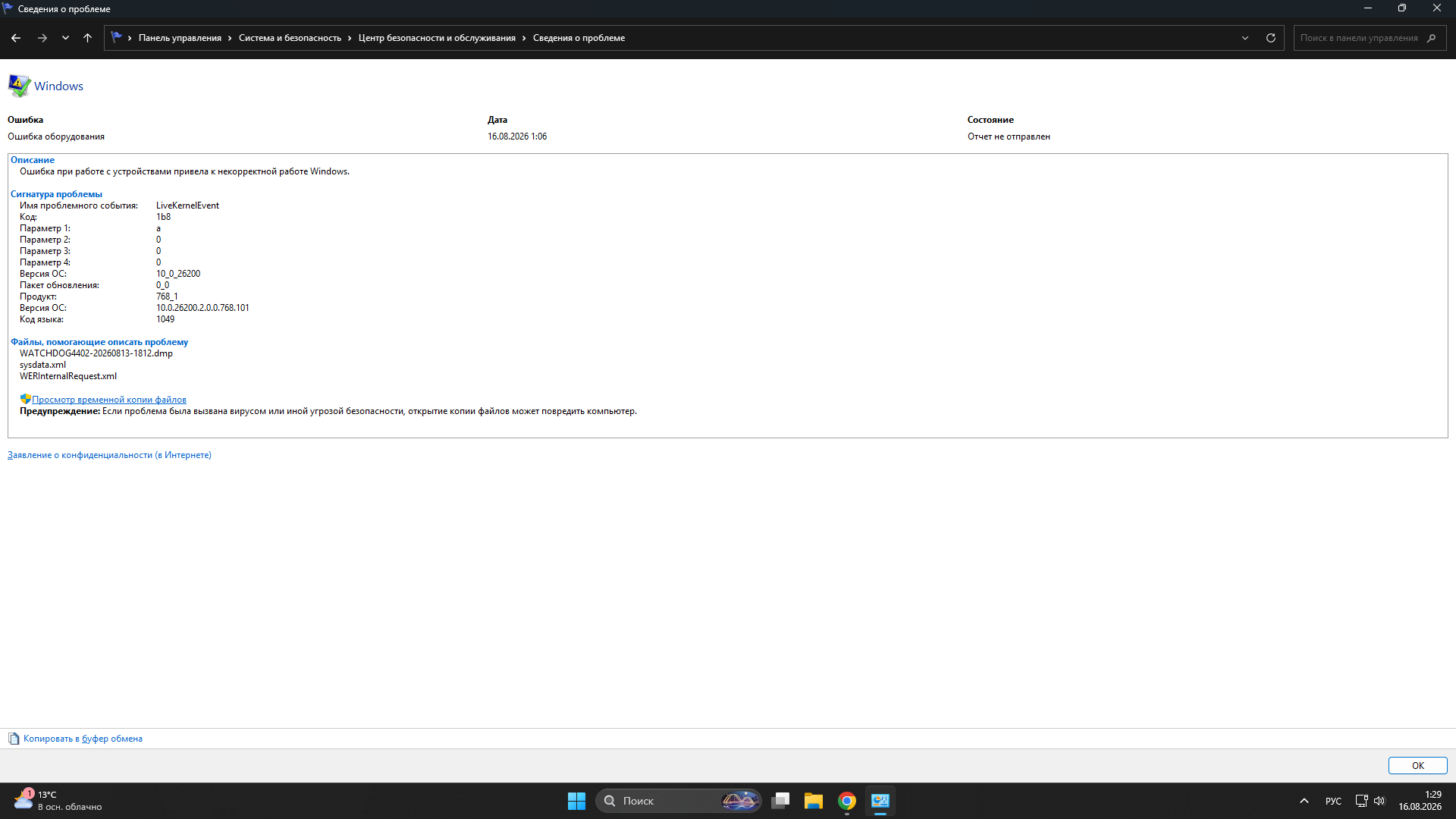Open recent locations dropdown chevron
This screenshot has width=1456, height=819.
pyautogui.click(x=66, y=38)
